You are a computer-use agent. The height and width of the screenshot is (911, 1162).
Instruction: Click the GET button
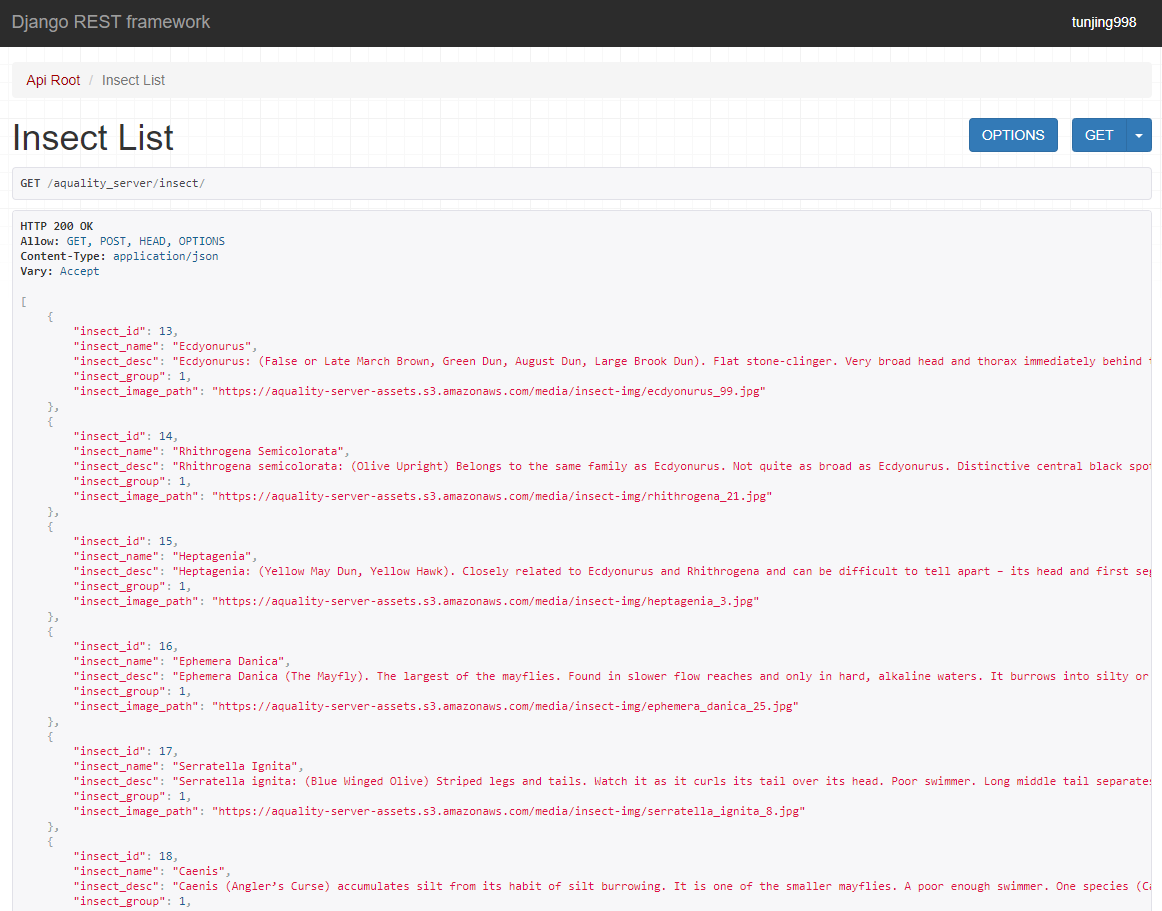pyautogui.click(x=1099, y=135)
